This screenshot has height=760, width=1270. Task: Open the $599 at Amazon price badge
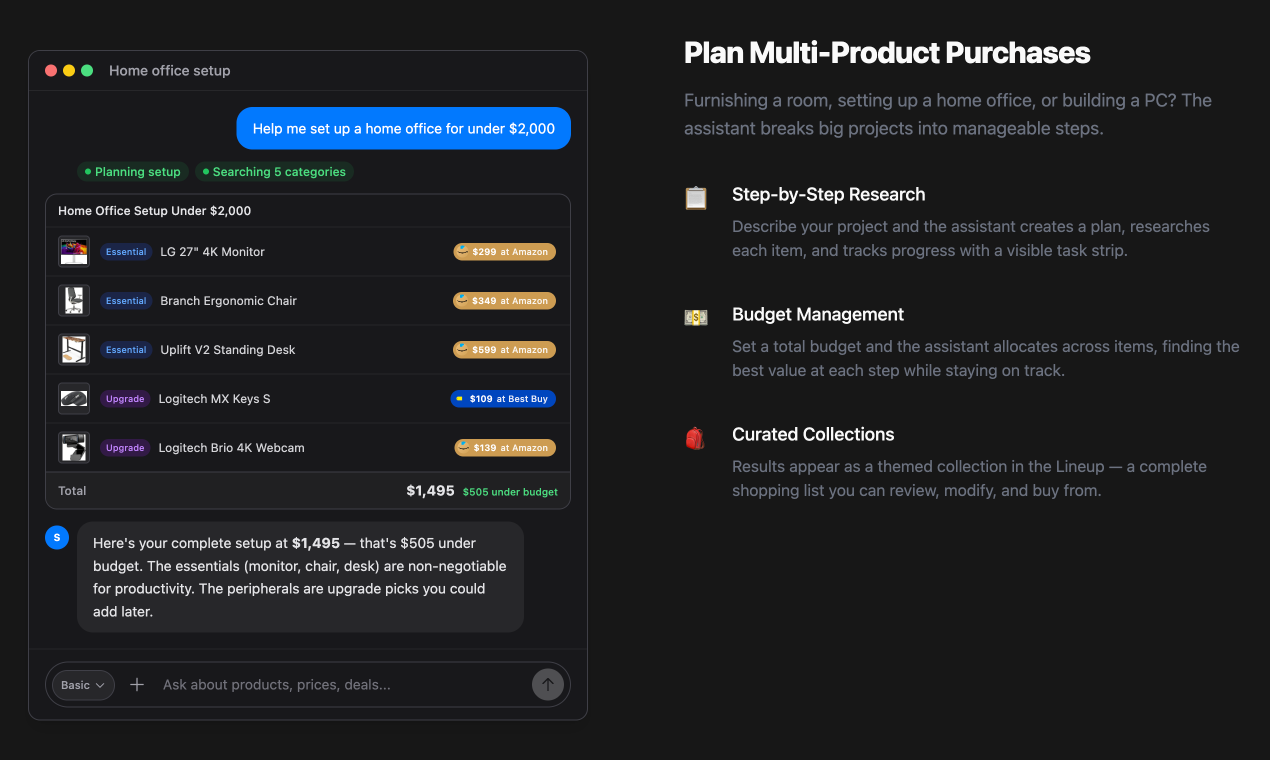(x=504, y=350)
